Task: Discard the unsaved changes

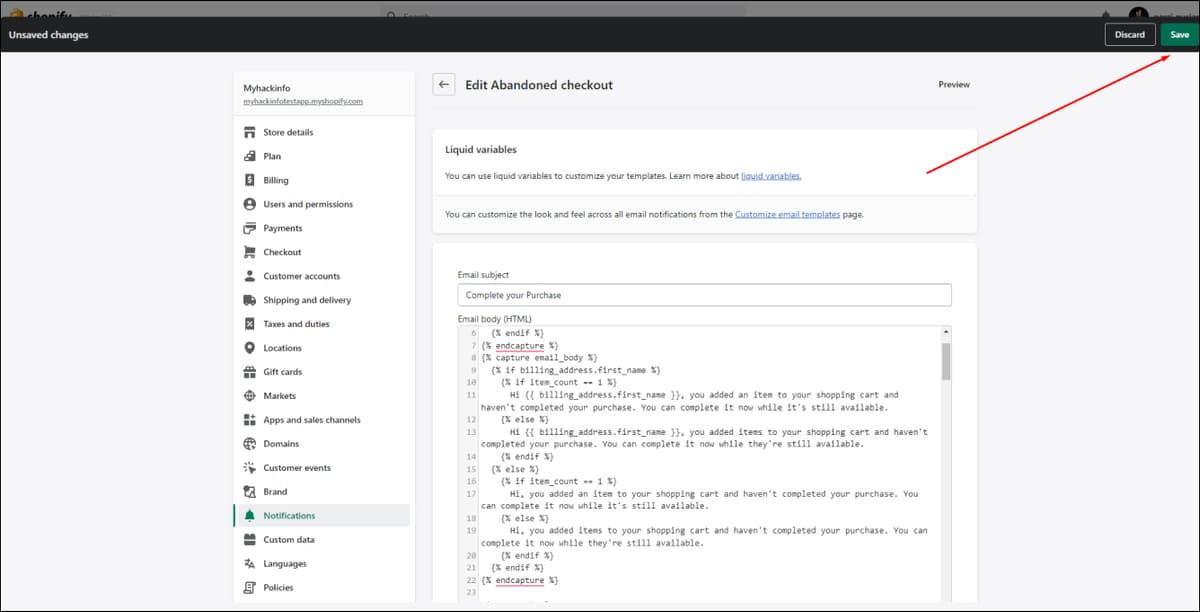Action: (x=1130, y=35)
